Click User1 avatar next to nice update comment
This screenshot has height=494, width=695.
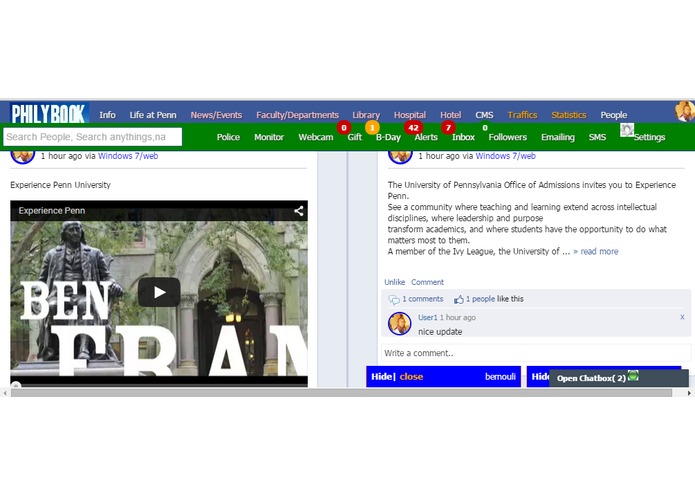(399, 323)
